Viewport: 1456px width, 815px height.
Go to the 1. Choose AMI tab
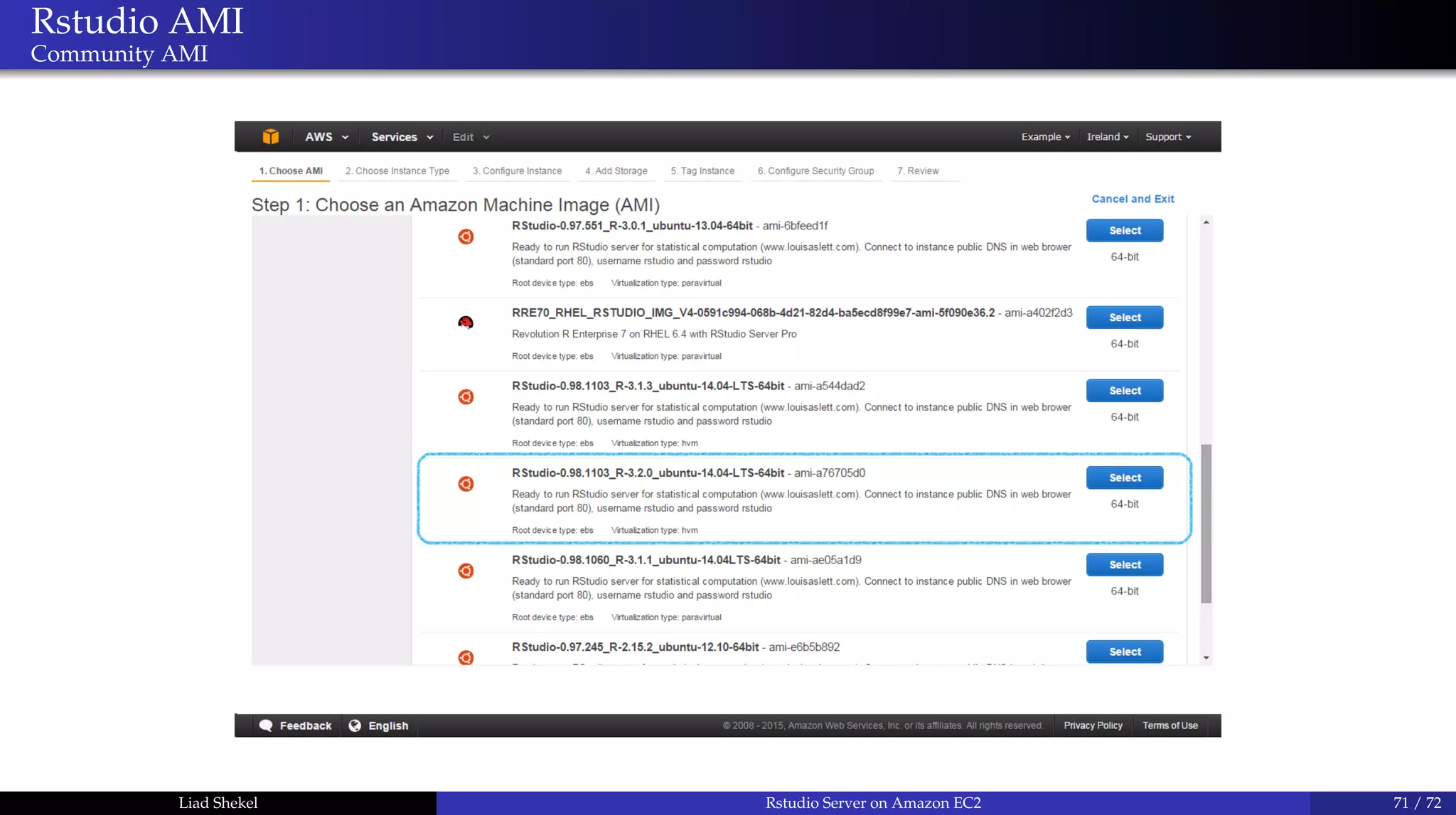[291, 171]
